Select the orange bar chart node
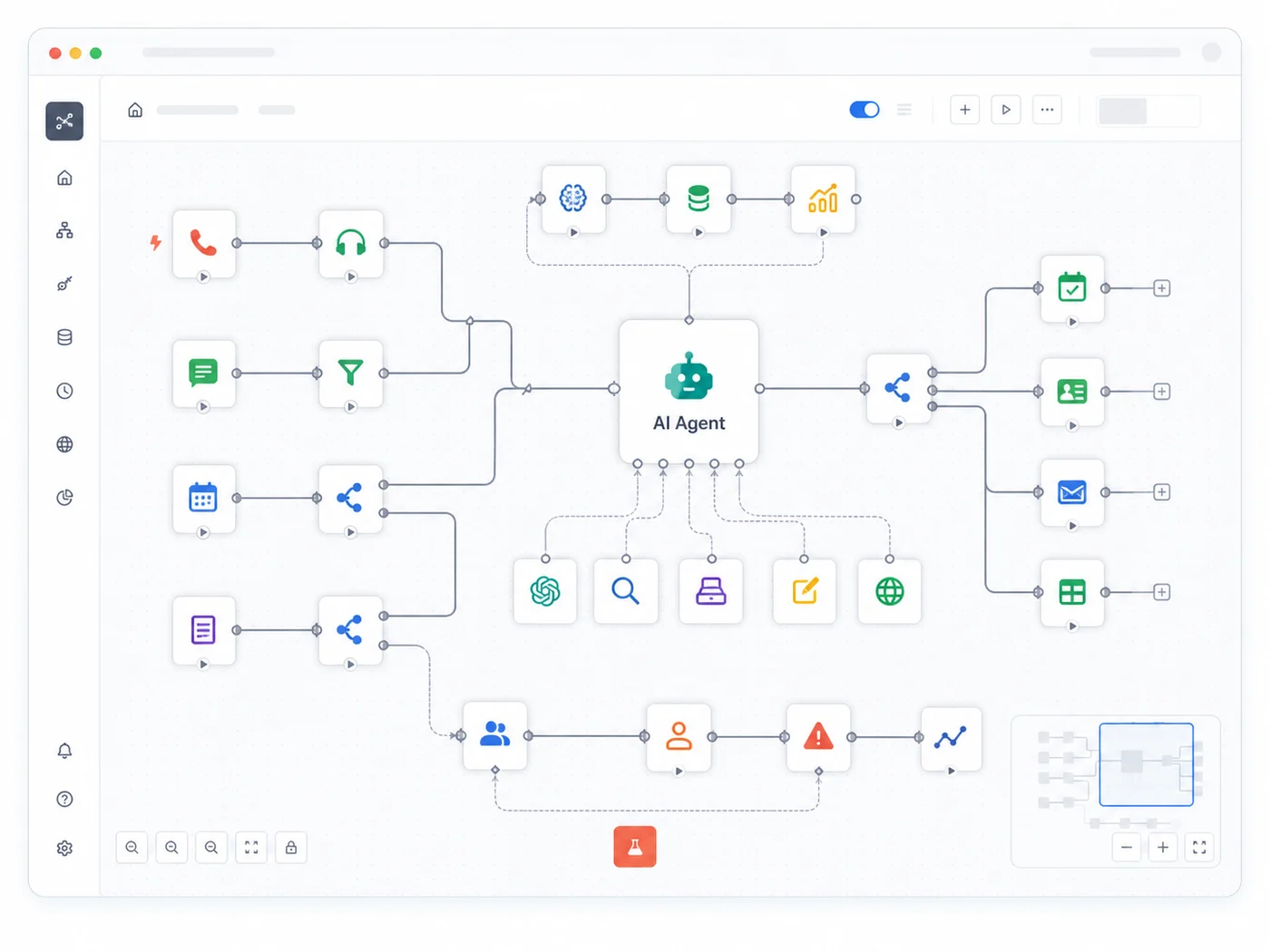This screenshot has width=1270, height=952. coord(823,199)
